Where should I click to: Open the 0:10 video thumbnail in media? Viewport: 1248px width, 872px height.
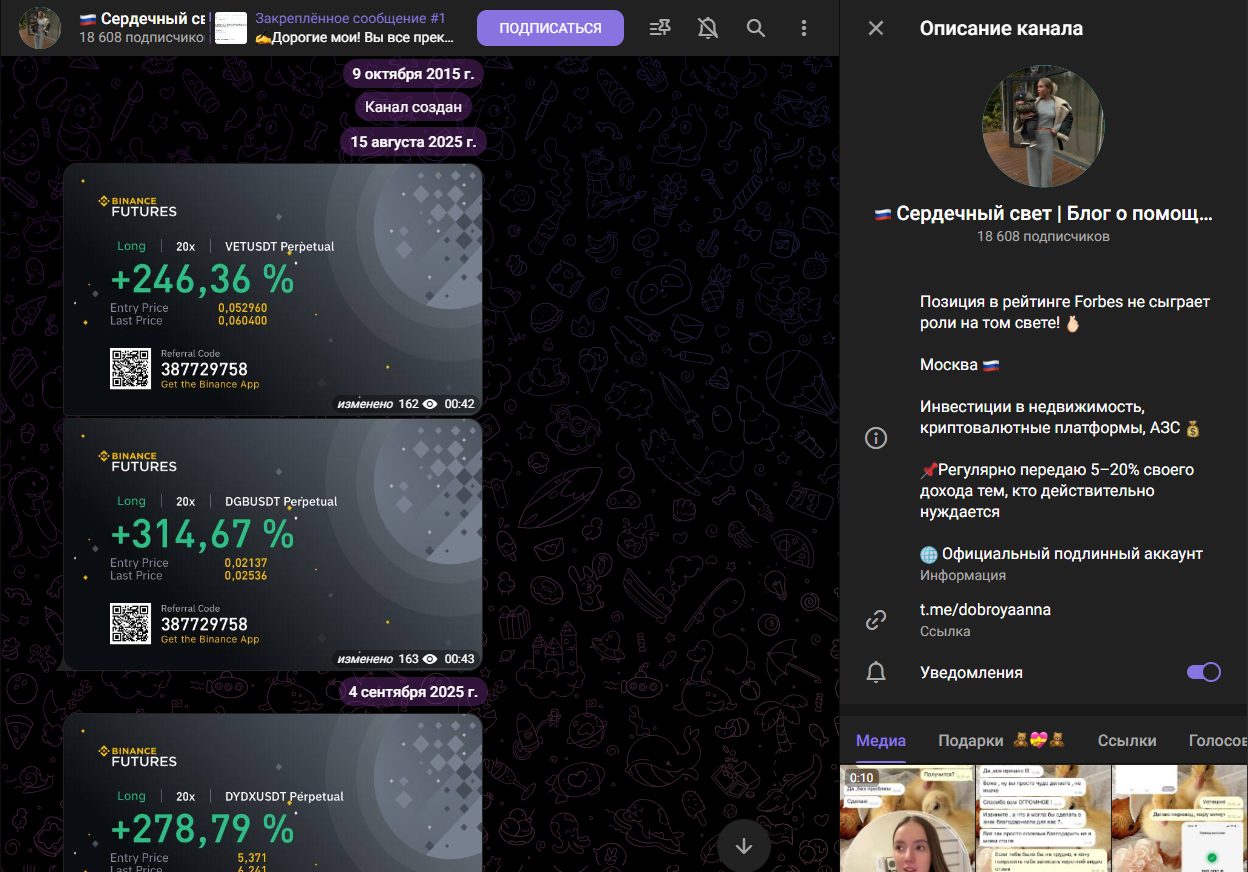tap(907, 818)
